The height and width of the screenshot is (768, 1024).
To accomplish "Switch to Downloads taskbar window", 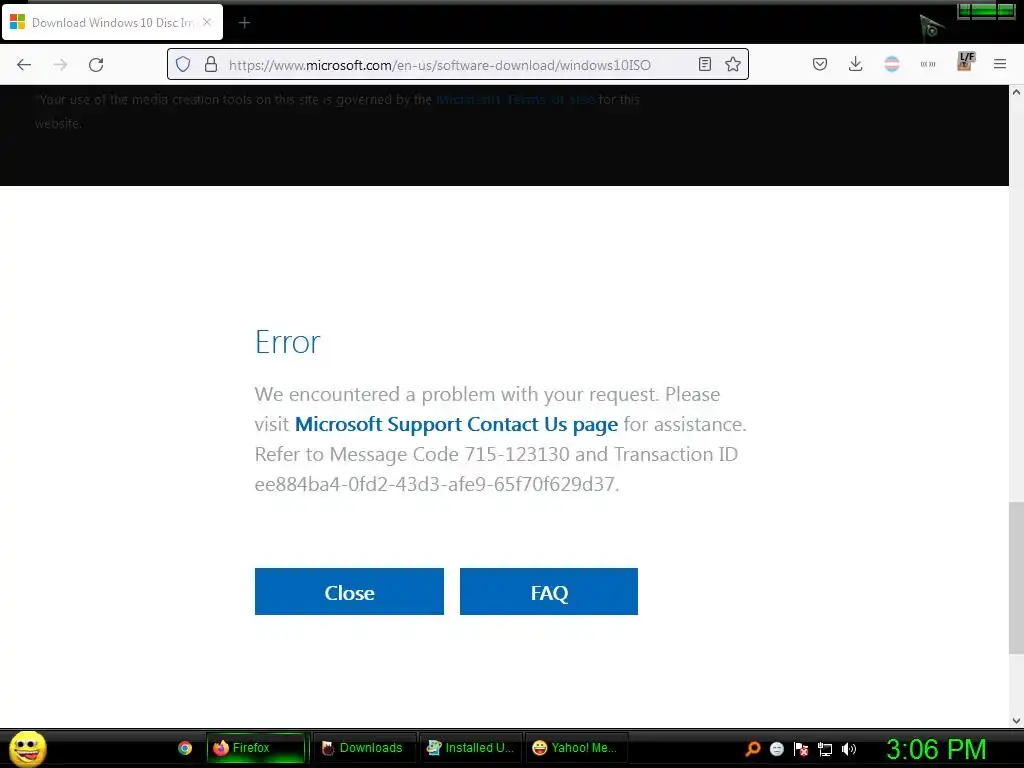I will [x=364, y=748].
